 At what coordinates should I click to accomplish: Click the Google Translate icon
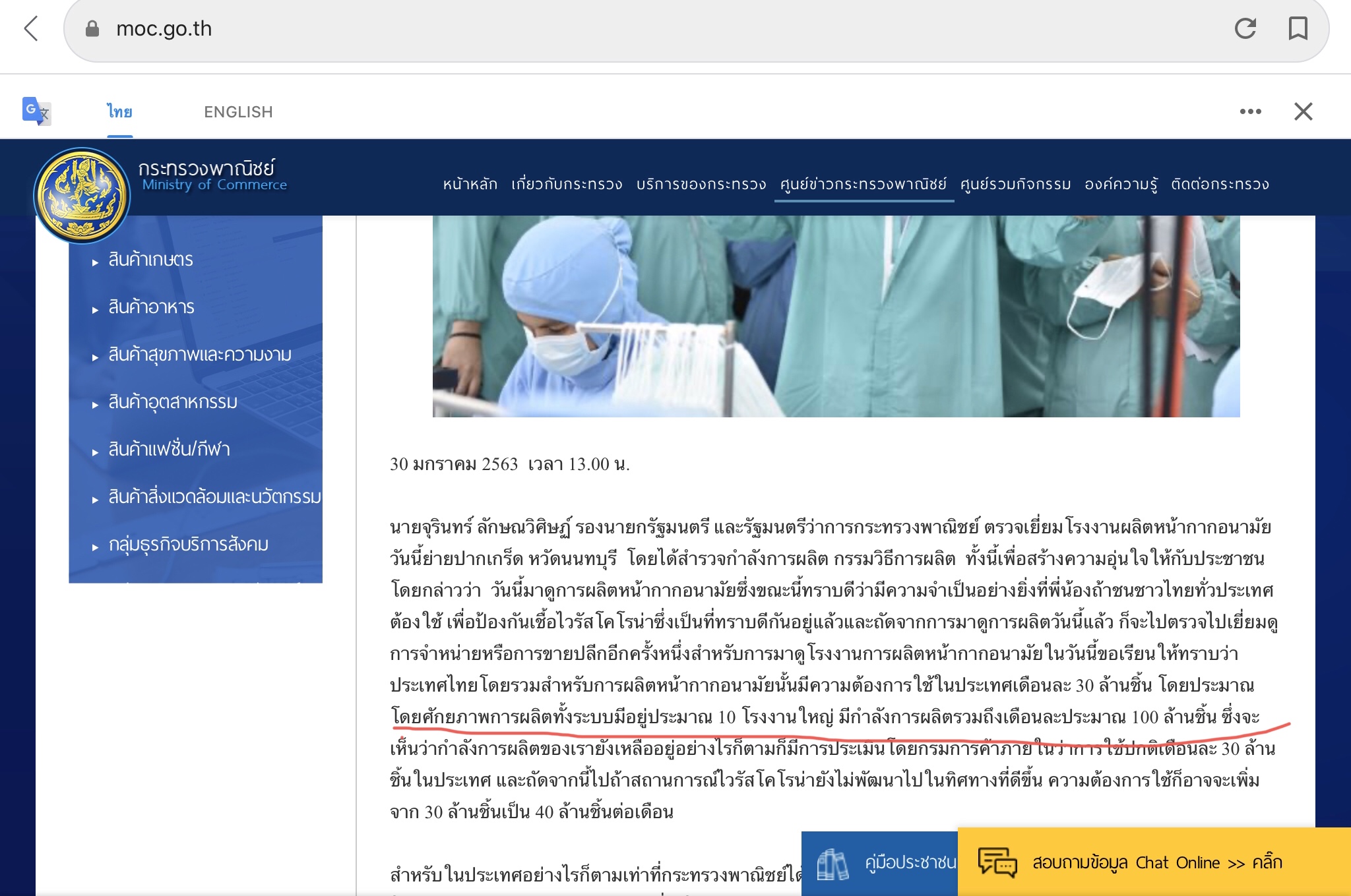click(36, 111)
